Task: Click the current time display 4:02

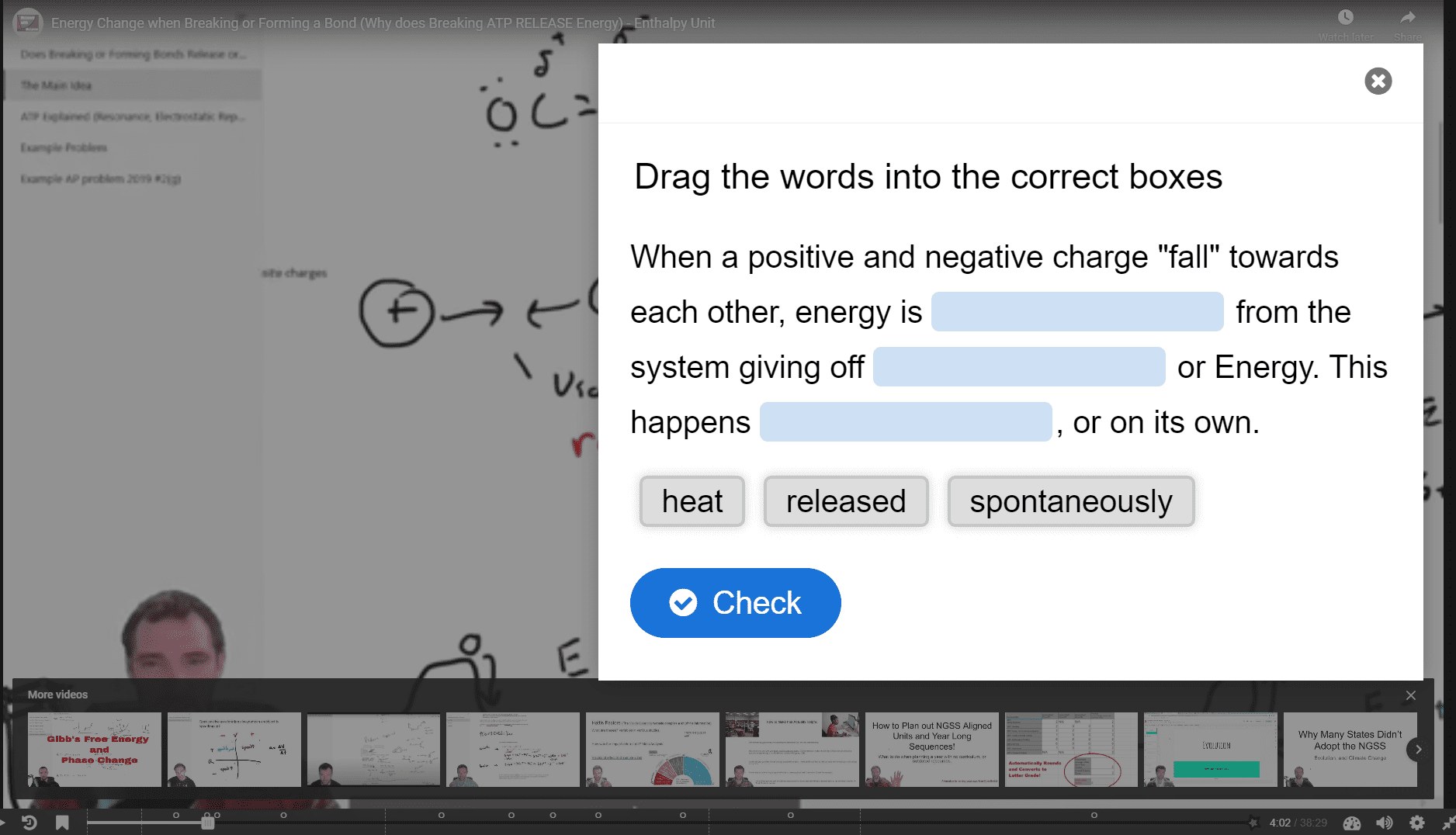Action: point(1280,823)
